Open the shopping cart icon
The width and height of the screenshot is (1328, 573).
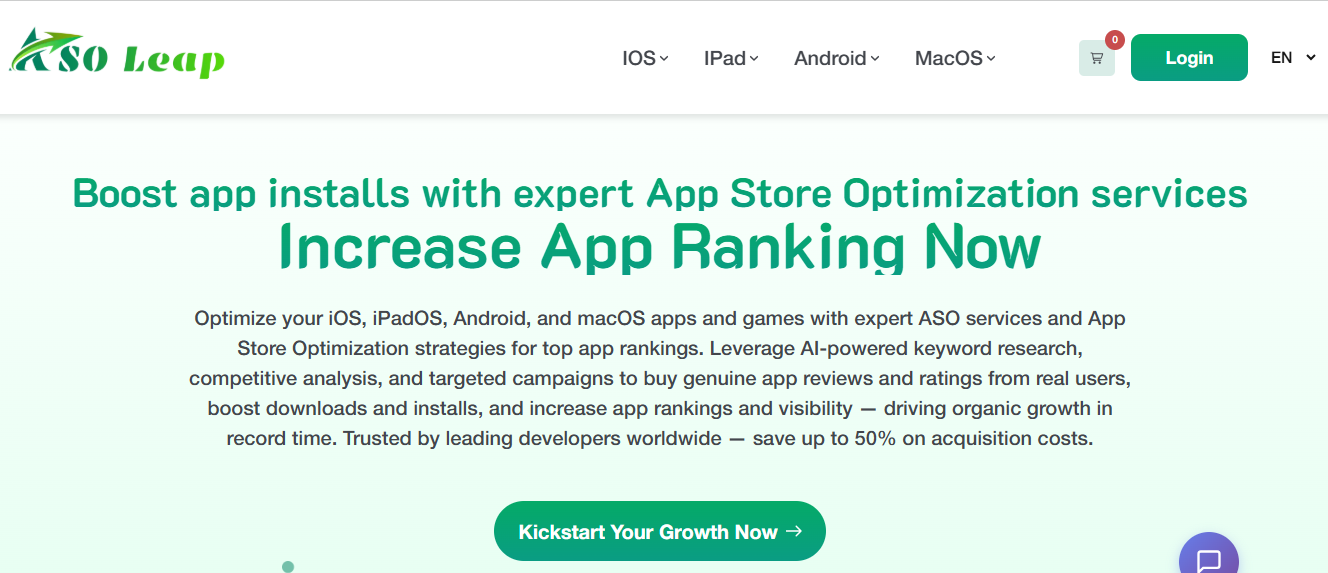click(1096, 58)
